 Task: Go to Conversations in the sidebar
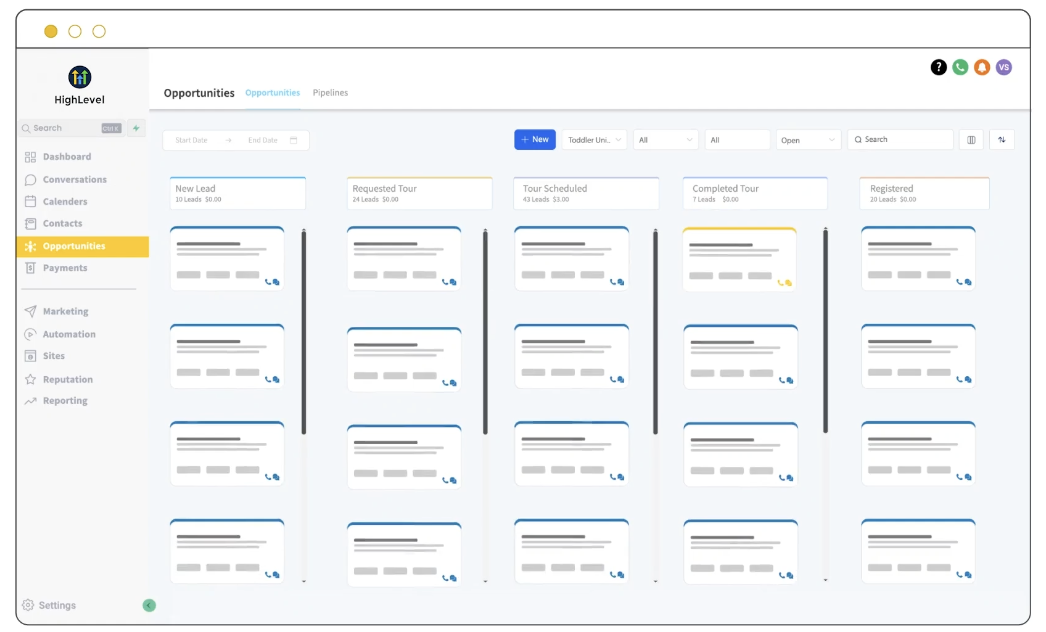[x=74, y=180]
